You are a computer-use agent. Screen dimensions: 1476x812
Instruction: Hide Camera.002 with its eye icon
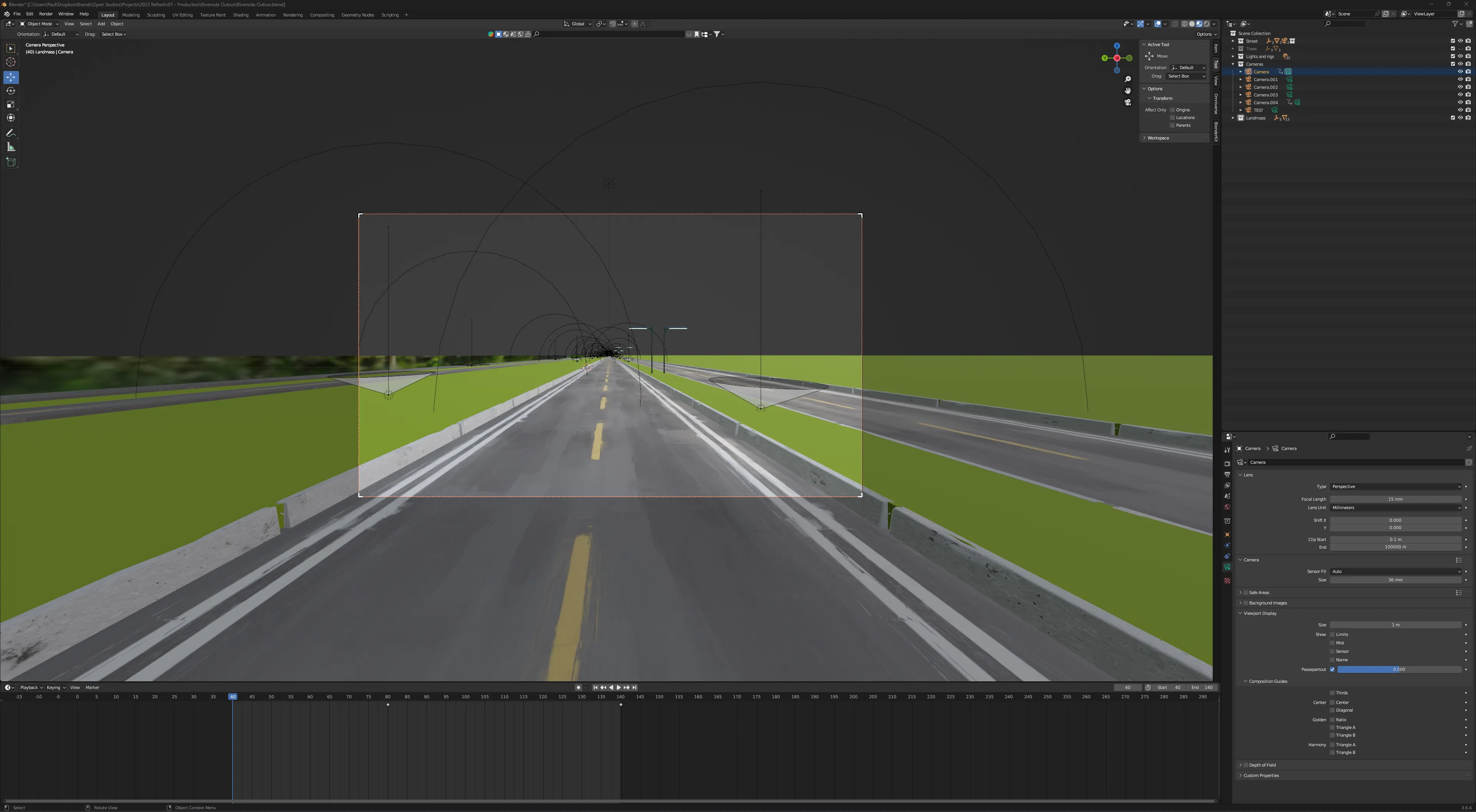[x=1460, y=87]
